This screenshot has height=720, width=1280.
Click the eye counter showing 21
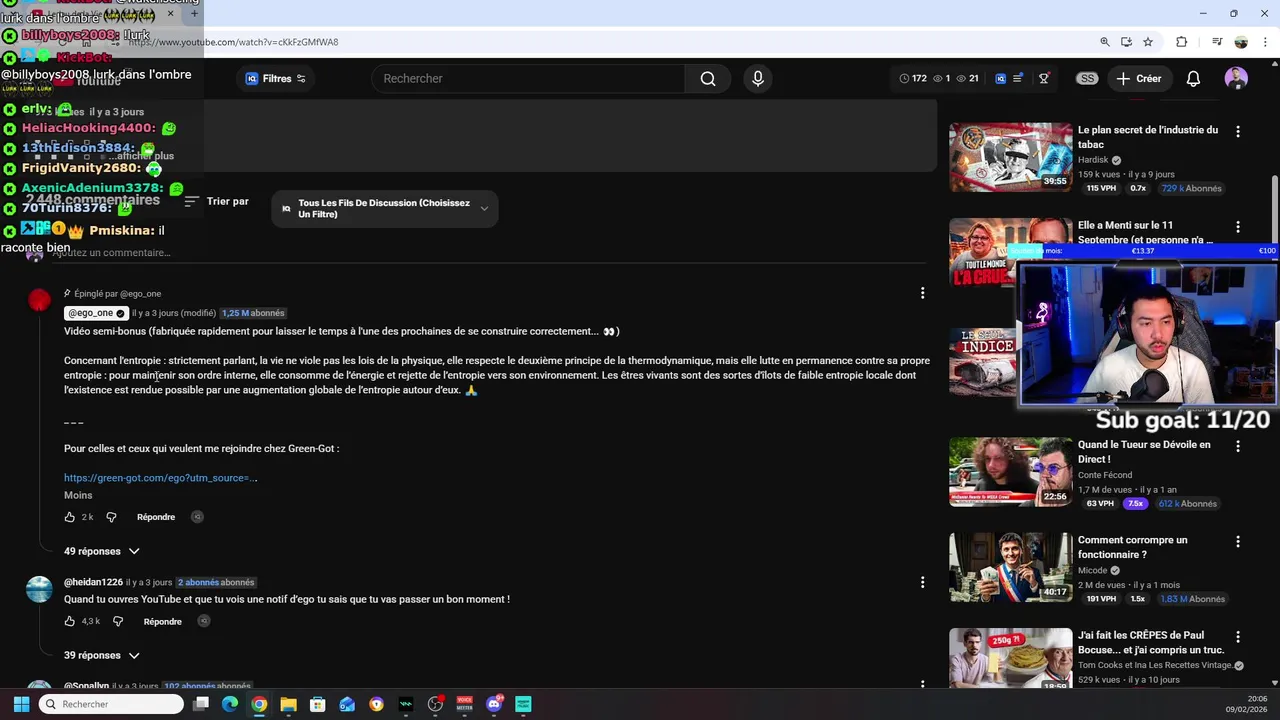pos(967,79)
